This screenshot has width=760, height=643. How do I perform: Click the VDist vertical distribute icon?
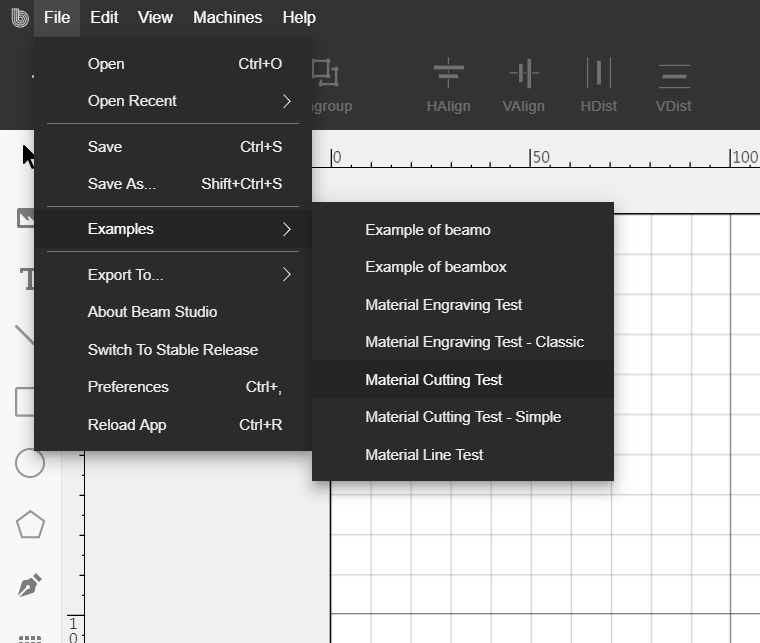point(673,75)
